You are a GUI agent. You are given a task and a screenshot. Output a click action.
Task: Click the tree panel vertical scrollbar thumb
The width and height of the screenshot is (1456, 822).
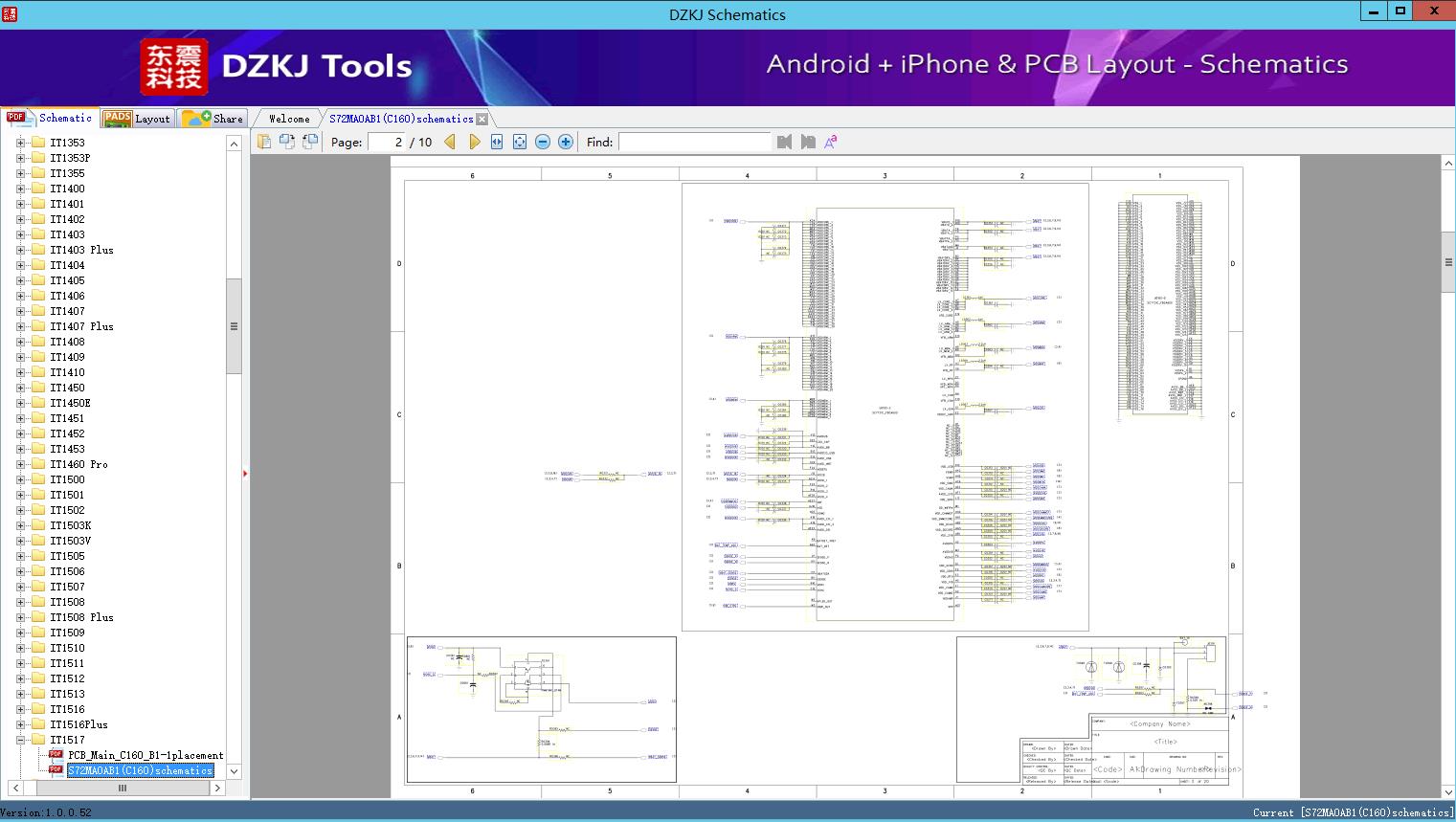(x=234, y=326)
